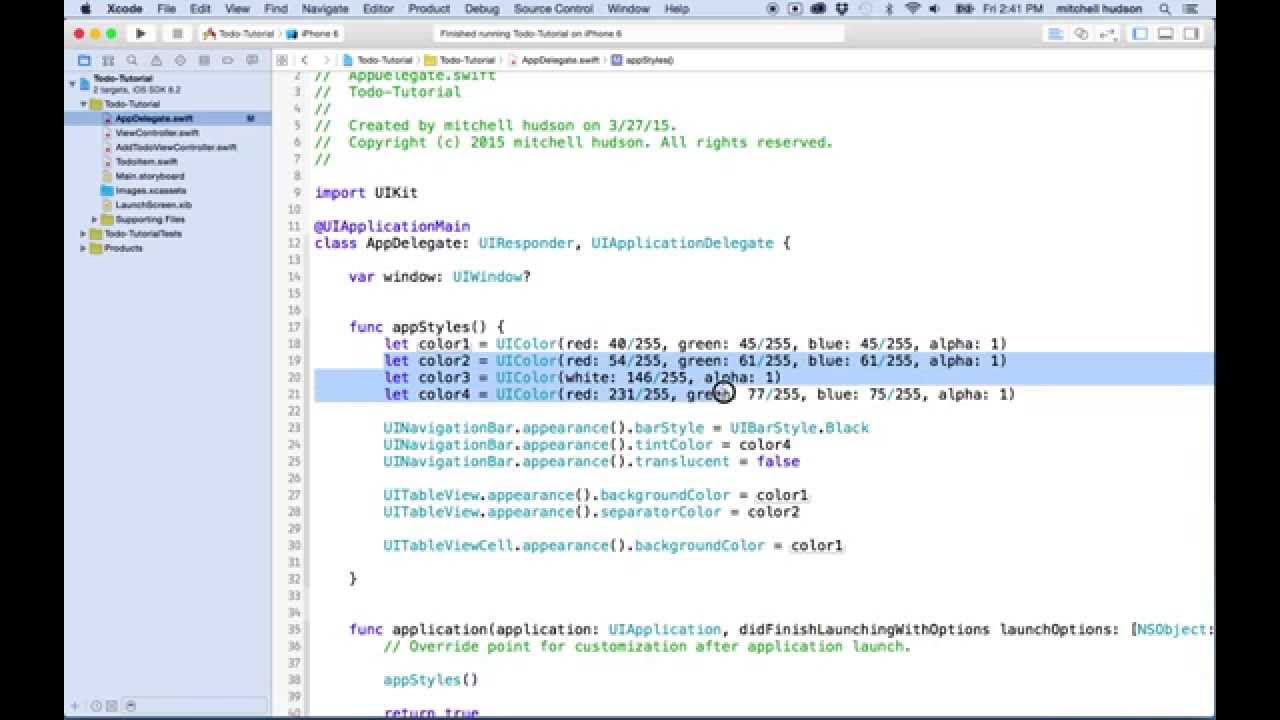
Task: Toggle the Debug area visibility
Action: coord(1165,34)
